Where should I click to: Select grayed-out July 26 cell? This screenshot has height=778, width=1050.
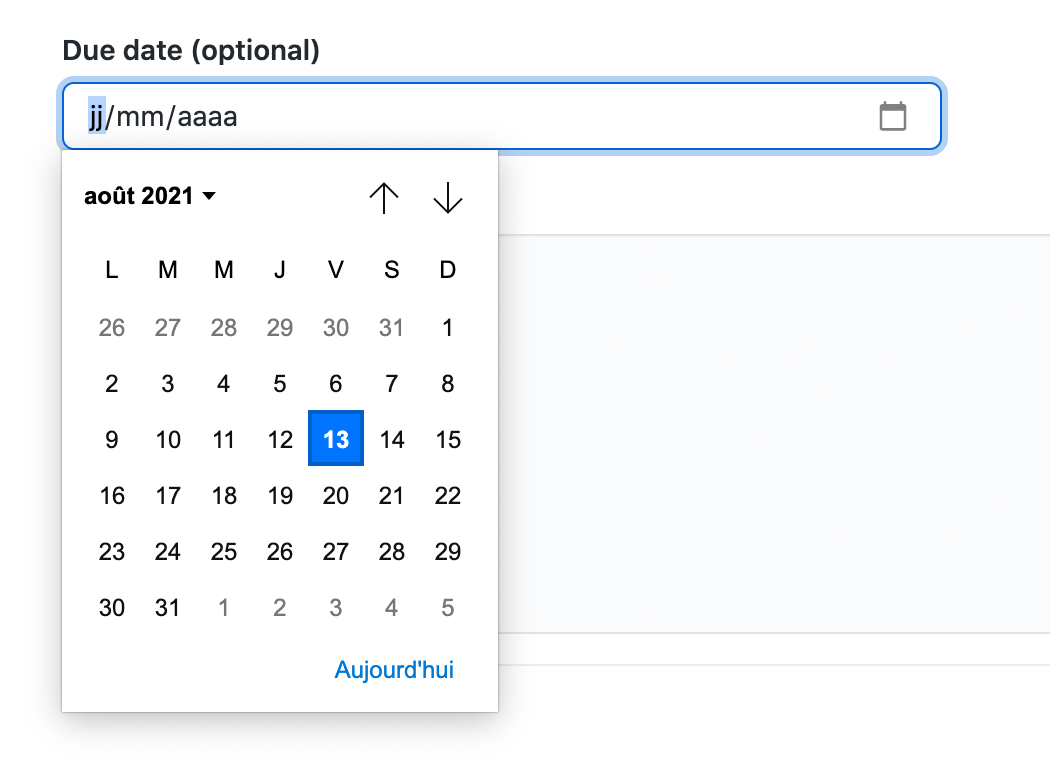pyautogui.click(x=111, y=327)
